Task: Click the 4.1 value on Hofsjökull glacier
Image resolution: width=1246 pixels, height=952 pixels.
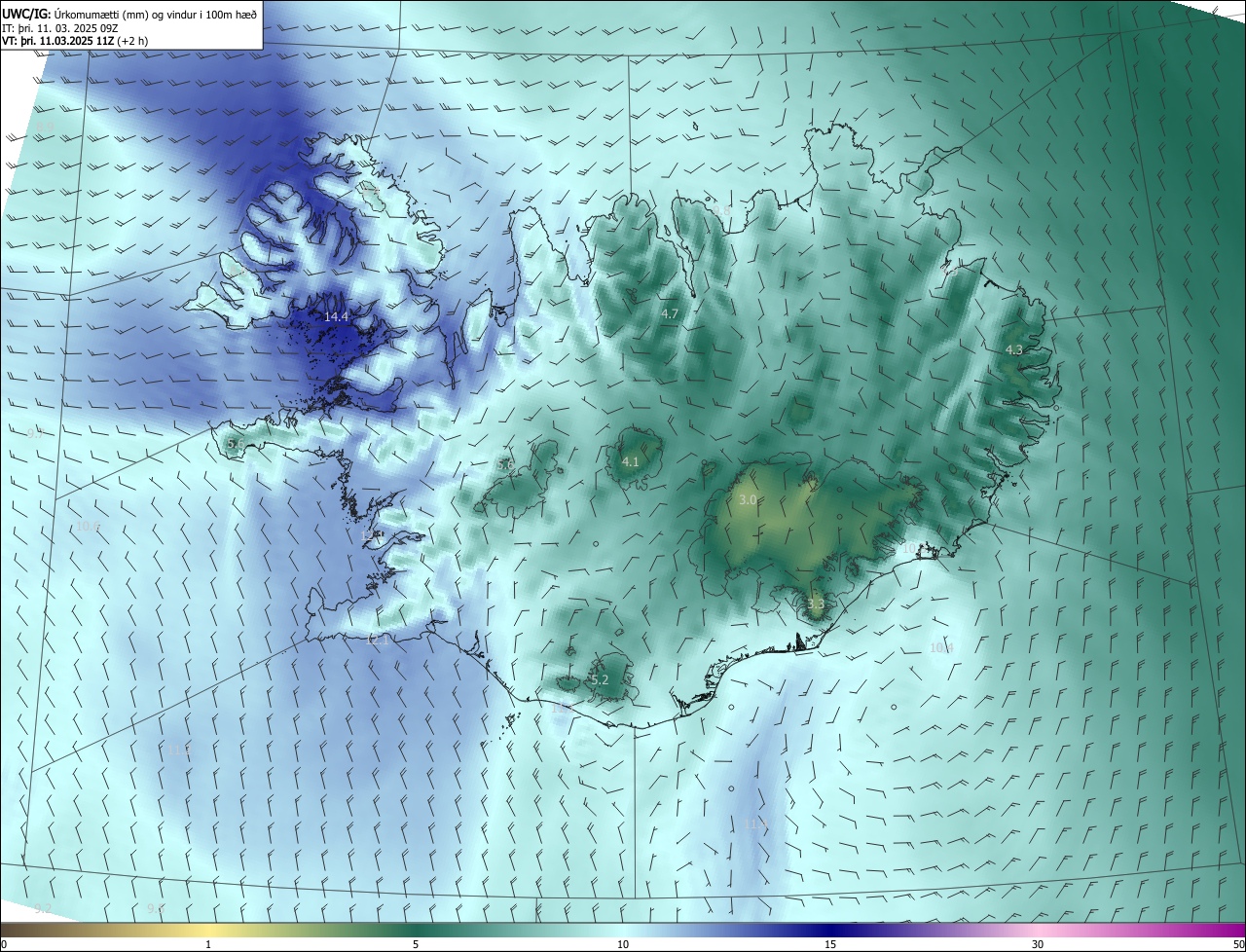Action: click(x=631, y=462)
